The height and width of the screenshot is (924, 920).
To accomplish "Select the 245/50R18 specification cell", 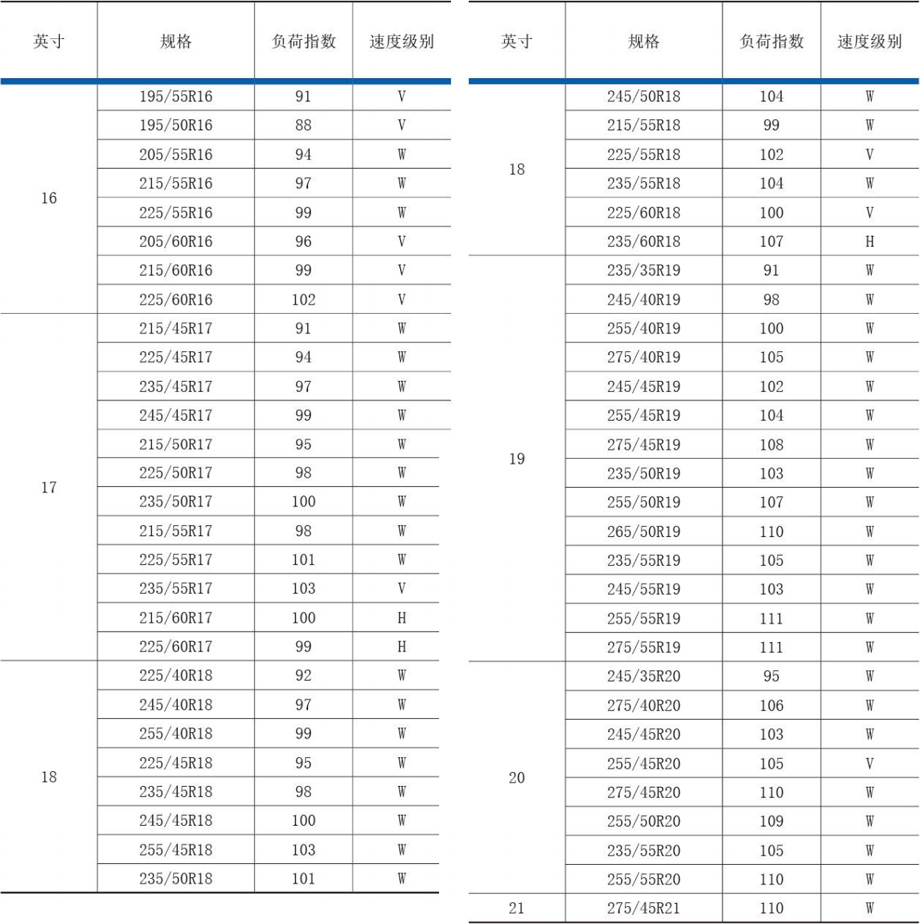I will [643, 97].
